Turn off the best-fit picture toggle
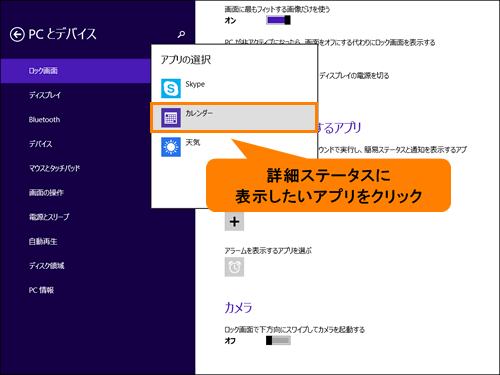The image size is (500, 375). [278, 20]
